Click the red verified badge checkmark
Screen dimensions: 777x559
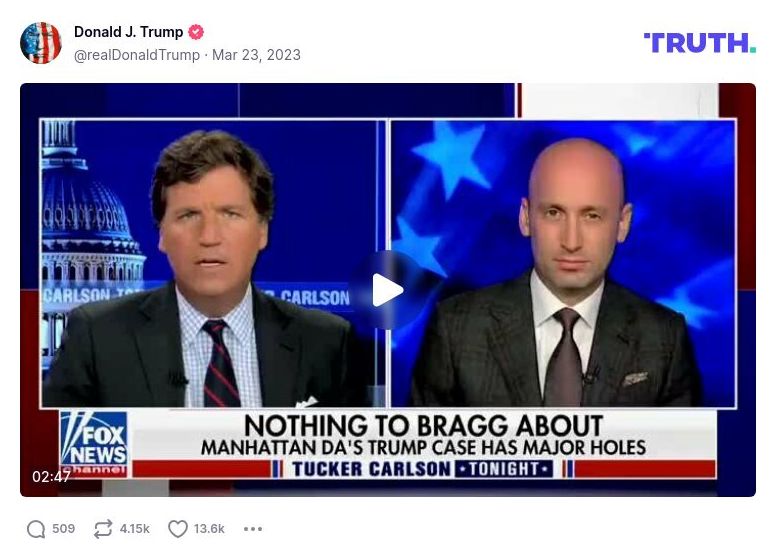196,32
